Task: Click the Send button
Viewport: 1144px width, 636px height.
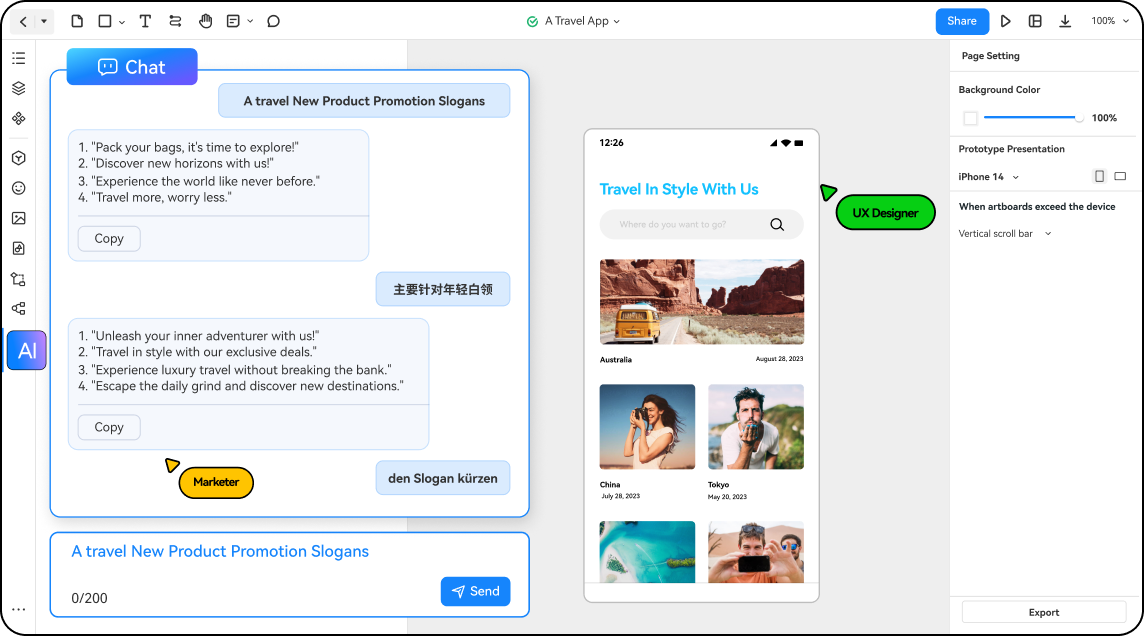Action: tap(475, 592)
